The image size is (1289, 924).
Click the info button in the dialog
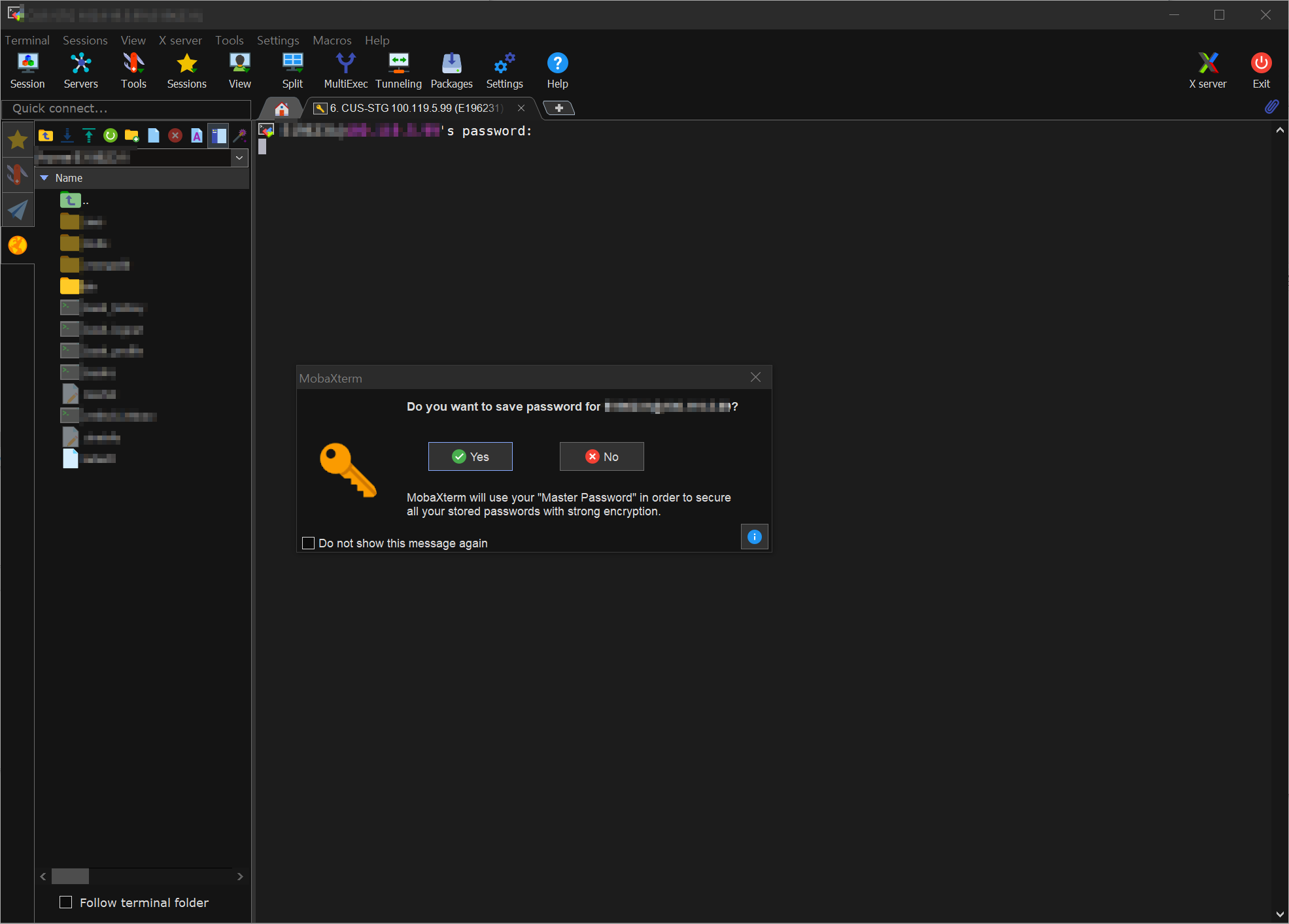[754, 537]
